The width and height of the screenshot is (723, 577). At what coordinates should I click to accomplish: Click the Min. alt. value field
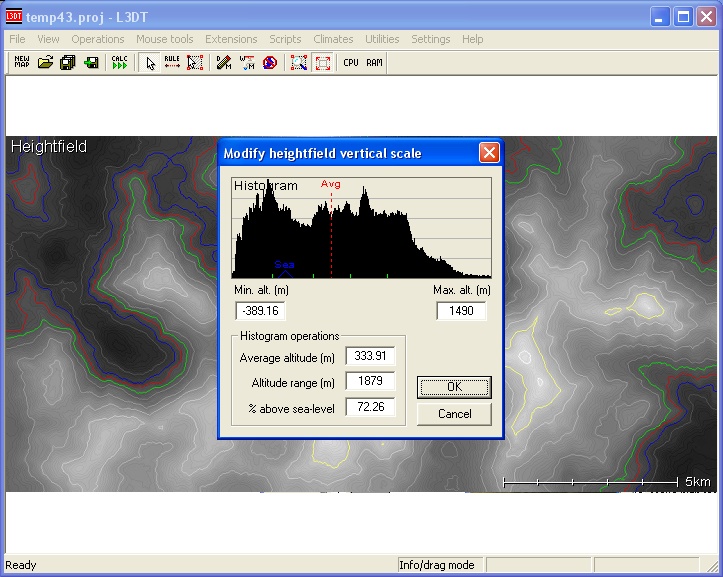coord(260,311)
